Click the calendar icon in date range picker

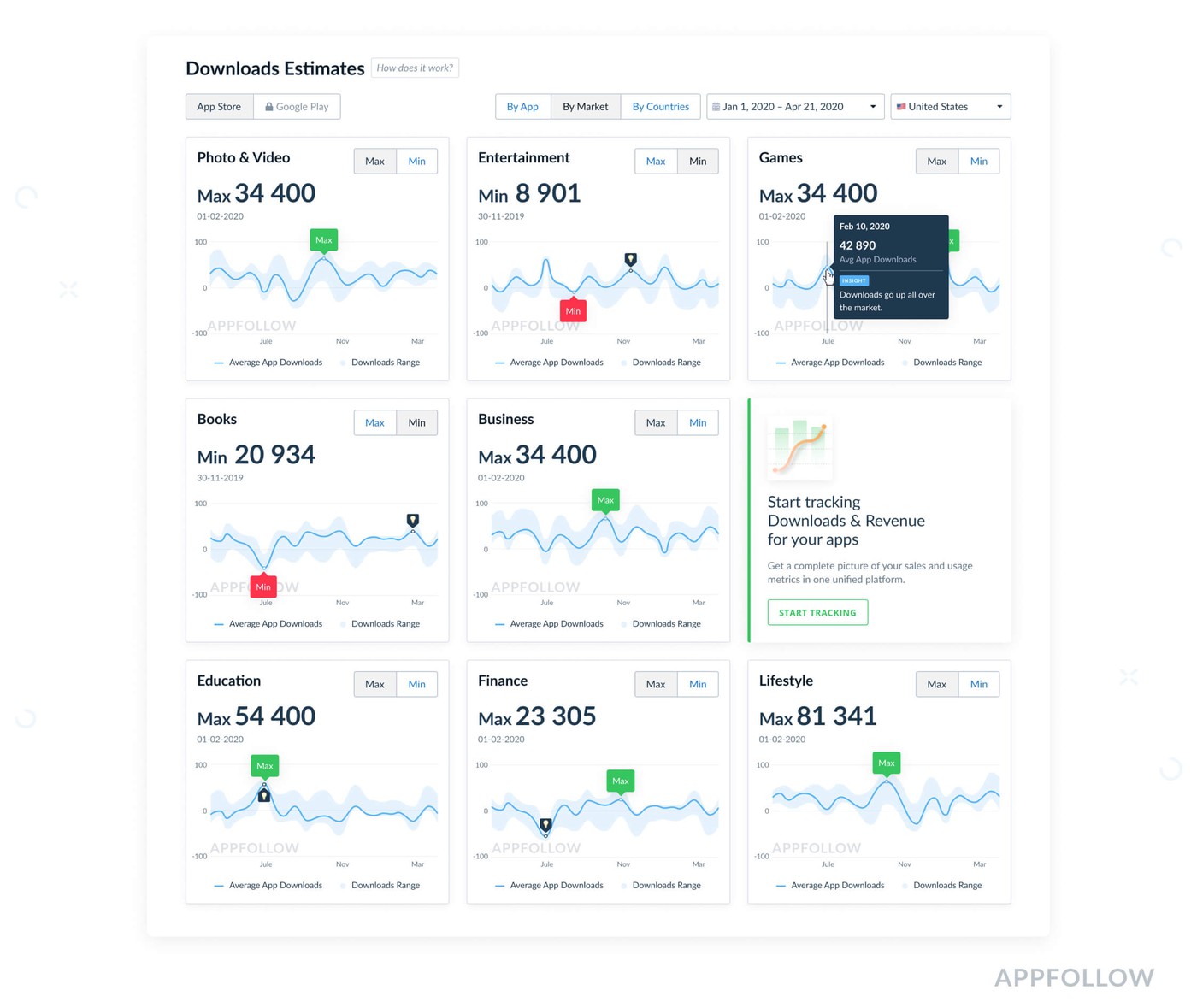coord(716,107)
